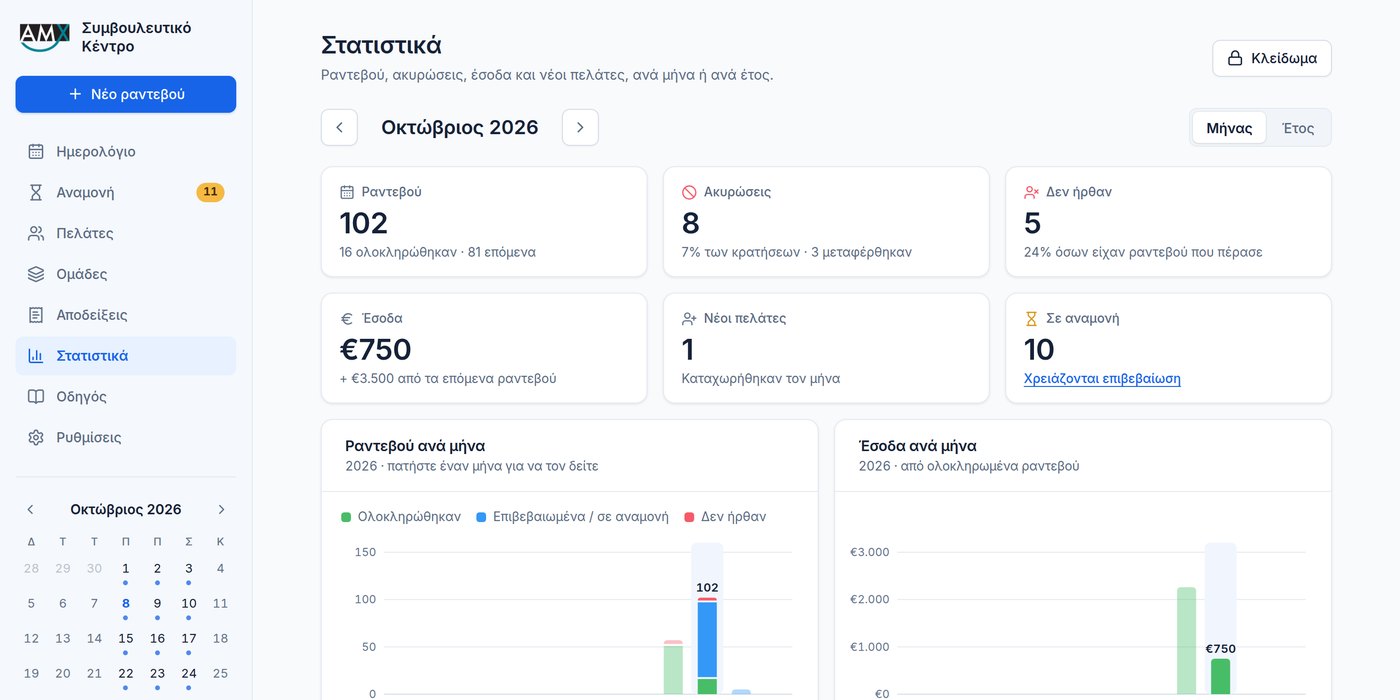Viewport: 1400px width, 700px height.
Task: Select day 1 in mini calendar
Action: tap(125, 569)
